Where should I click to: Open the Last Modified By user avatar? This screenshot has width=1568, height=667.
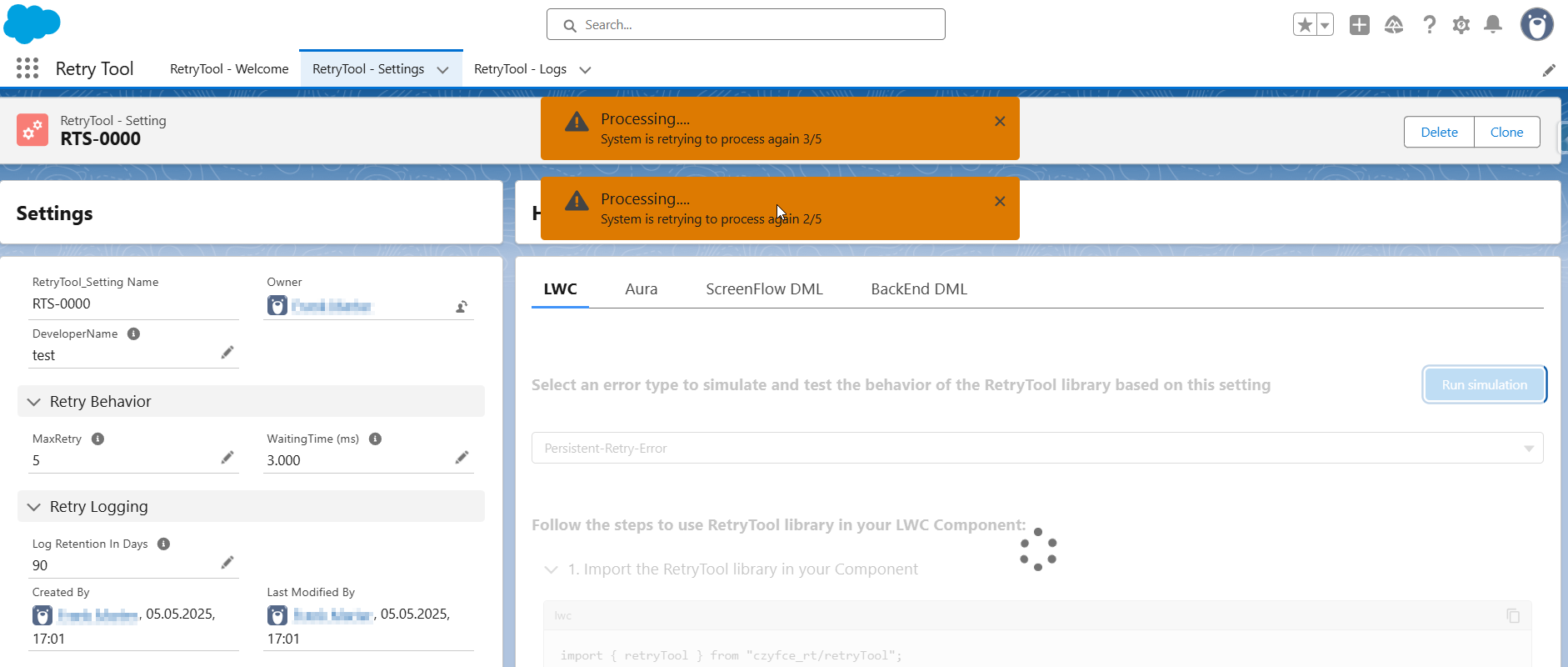point(277,615)
